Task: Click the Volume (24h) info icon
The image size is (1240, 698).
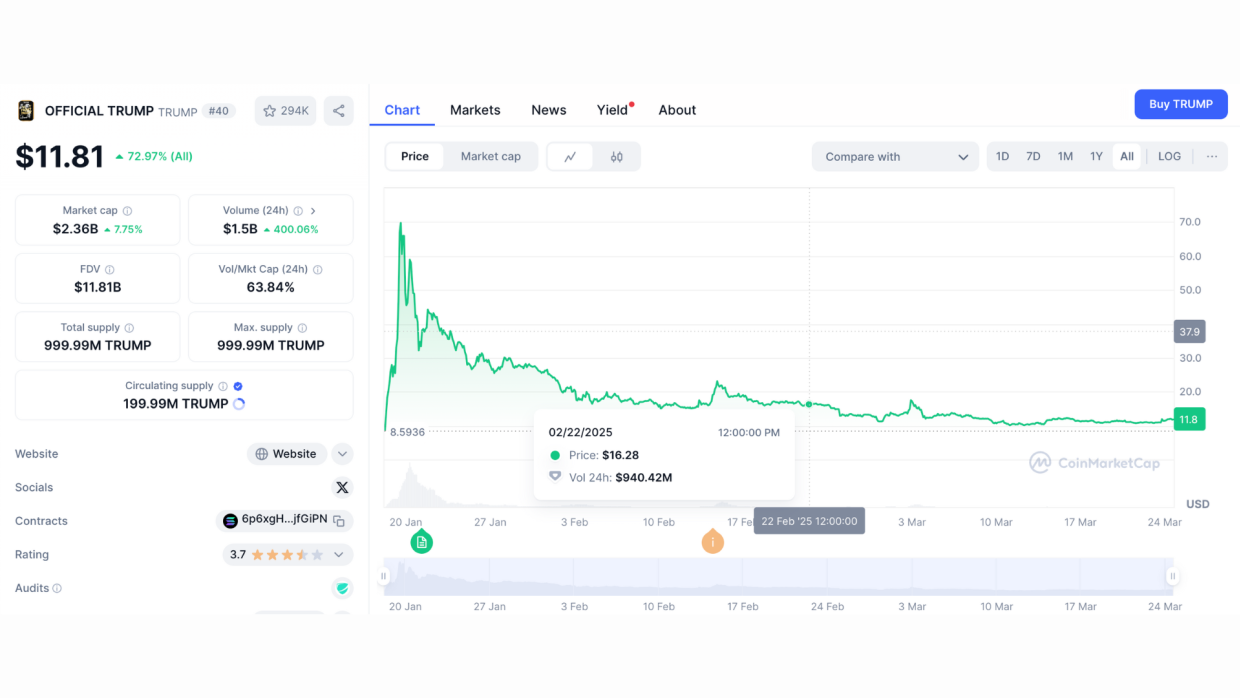Action: [x=298, y=211]
